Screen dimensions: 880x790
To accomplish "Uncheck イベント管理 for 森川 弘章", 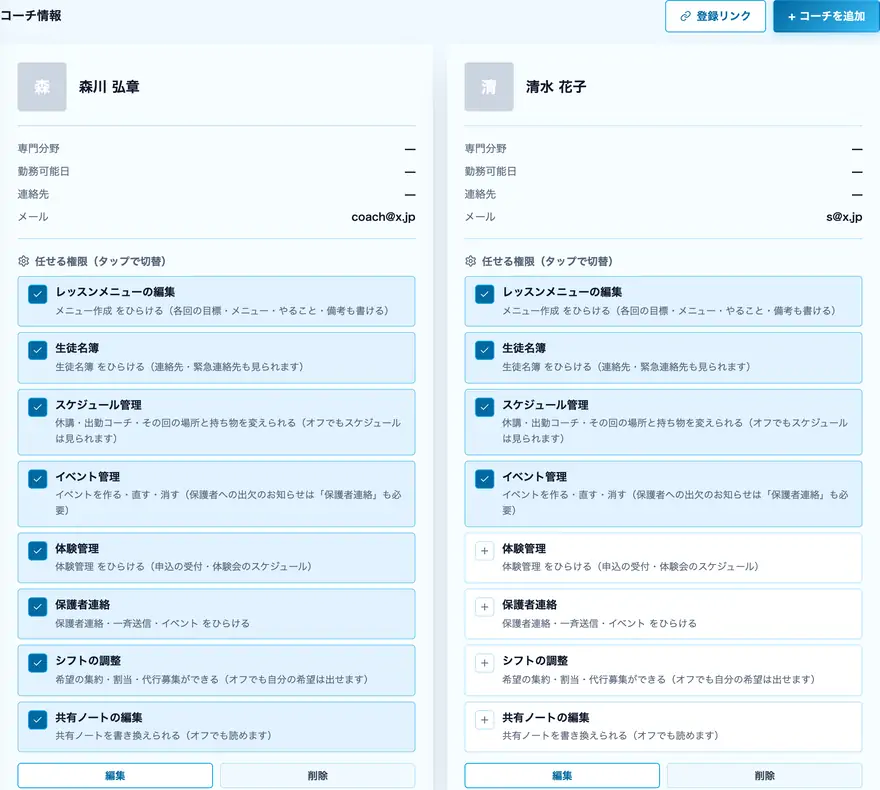I will pos(38,479).
